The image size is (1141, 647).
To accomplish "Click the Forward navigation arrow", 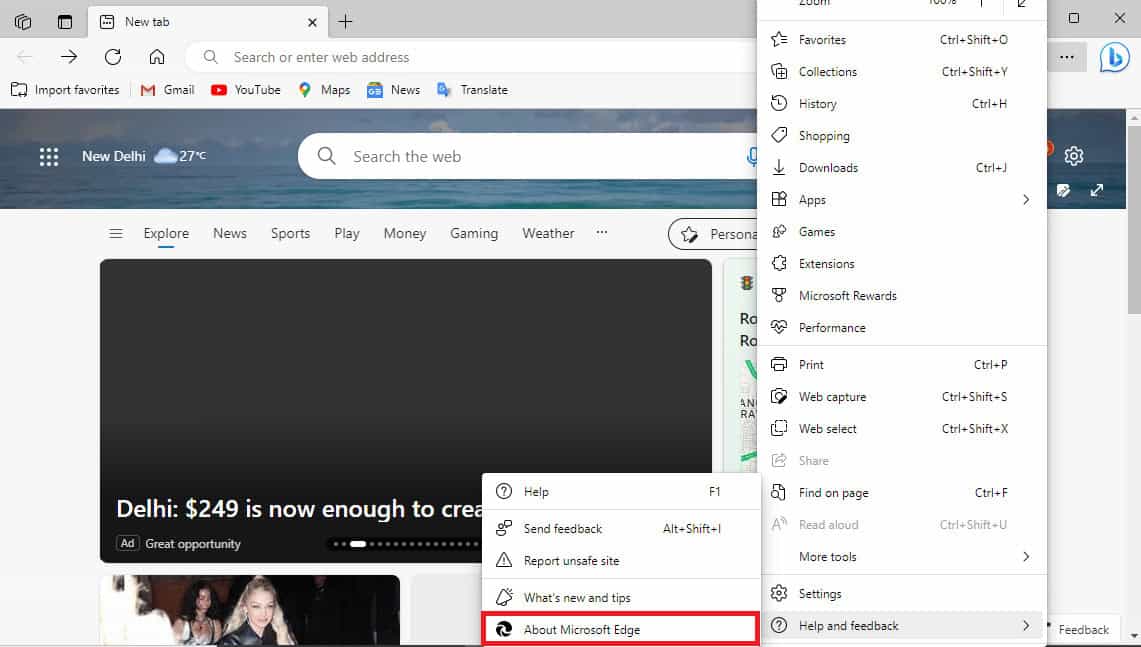I will (69, 57).
